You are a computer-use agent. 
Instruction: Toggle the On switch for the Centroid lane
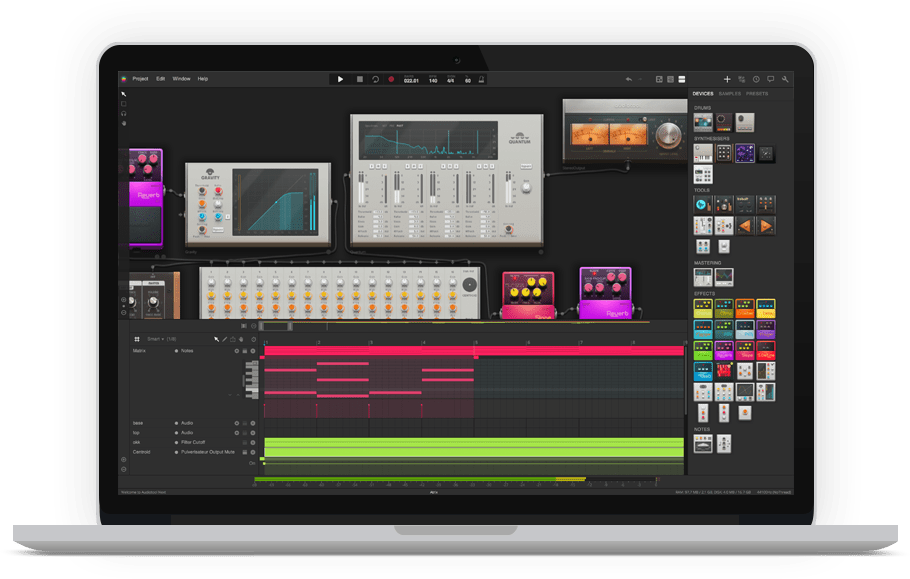252,463
